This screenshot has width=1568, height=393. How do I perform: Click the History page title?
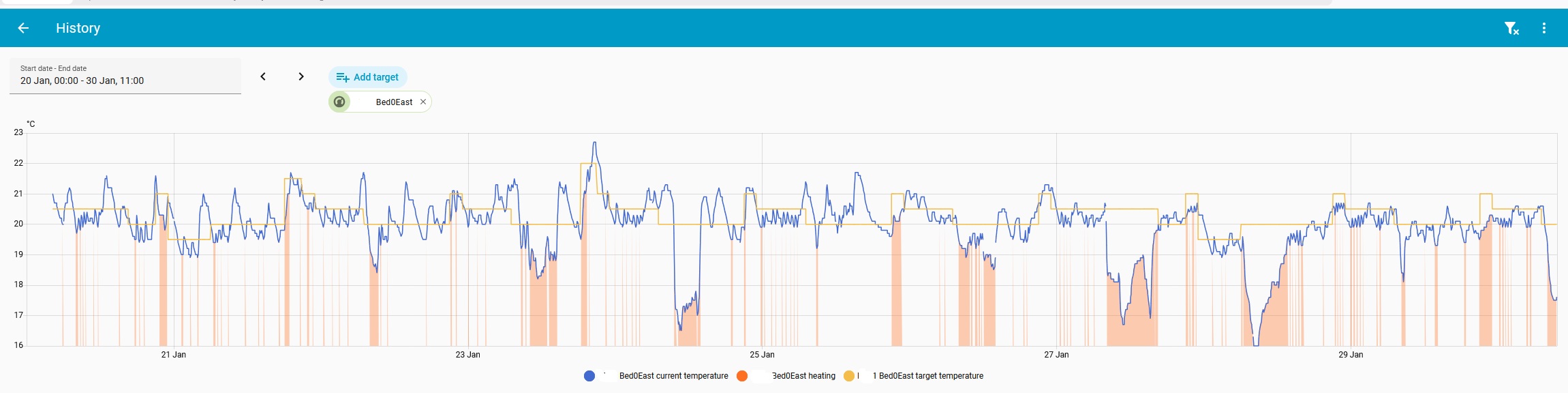pyautogui.click(x=78, y=28)
